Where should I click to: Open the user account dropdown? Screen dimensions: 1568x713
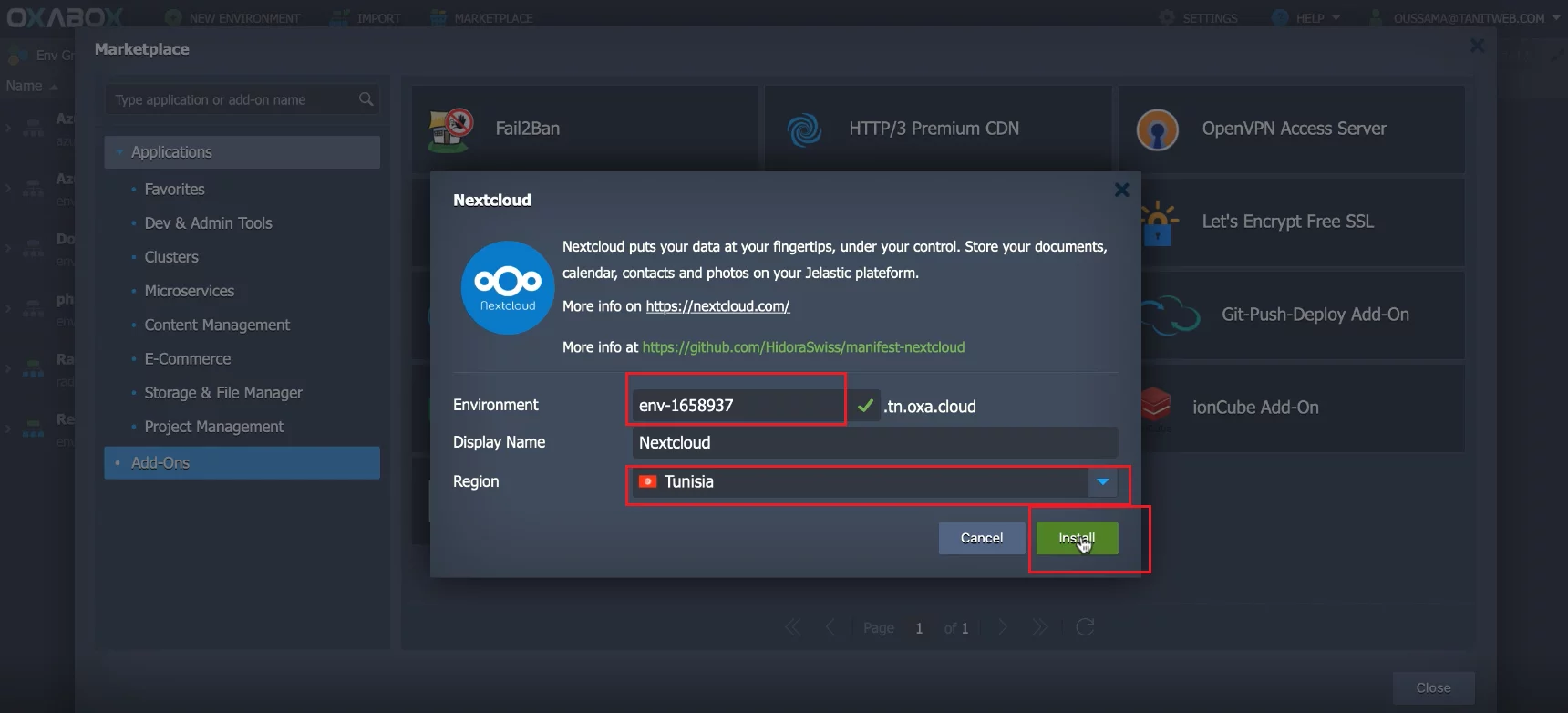1464,18
